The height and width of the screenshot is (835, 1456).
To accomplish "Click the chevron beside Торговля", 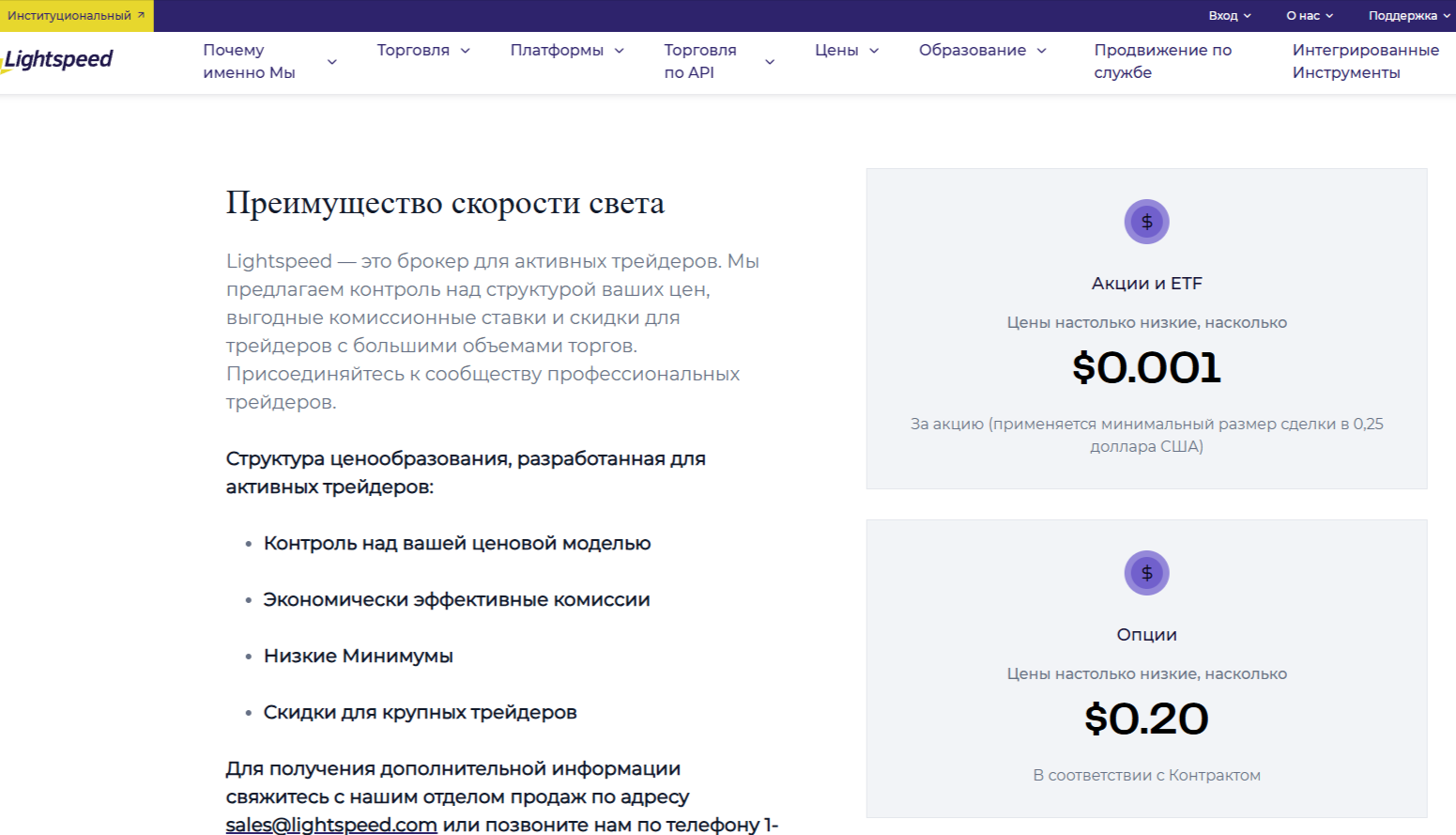I will (x=465, y=51).
